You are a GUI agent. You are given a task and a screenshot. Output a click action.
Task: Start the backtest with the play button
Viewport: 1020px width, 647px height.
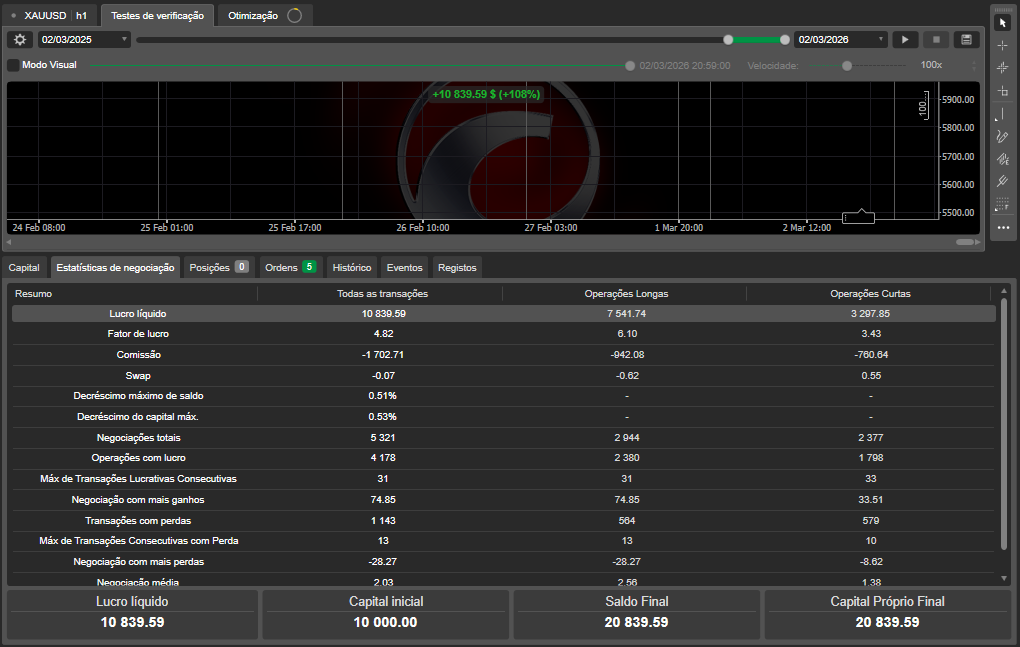pos(904,40)
